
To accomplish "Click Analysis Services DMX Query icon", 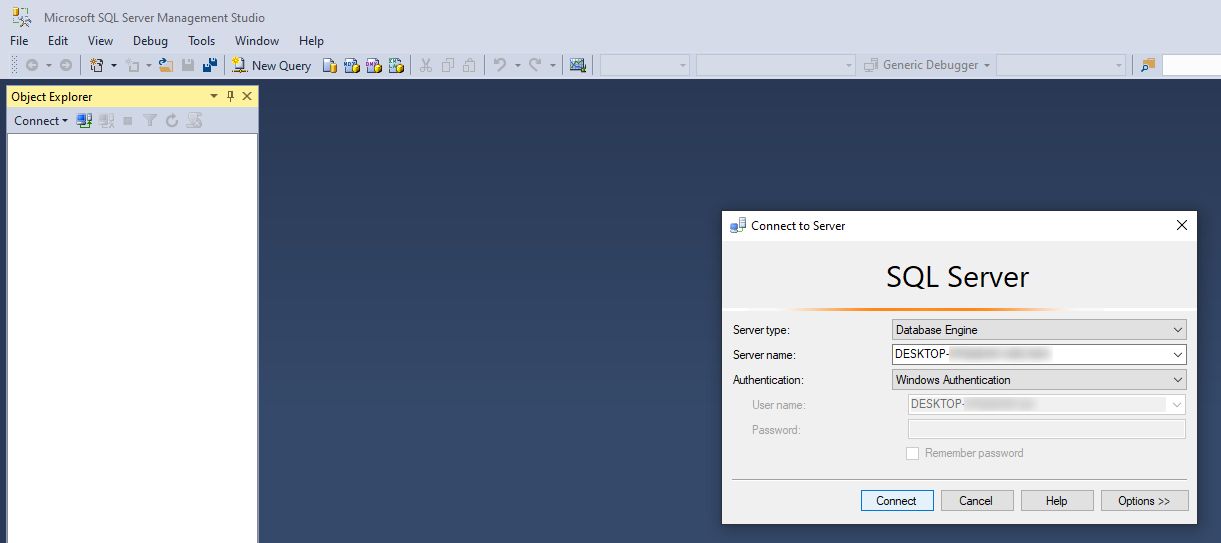I will tap(374, 65).
